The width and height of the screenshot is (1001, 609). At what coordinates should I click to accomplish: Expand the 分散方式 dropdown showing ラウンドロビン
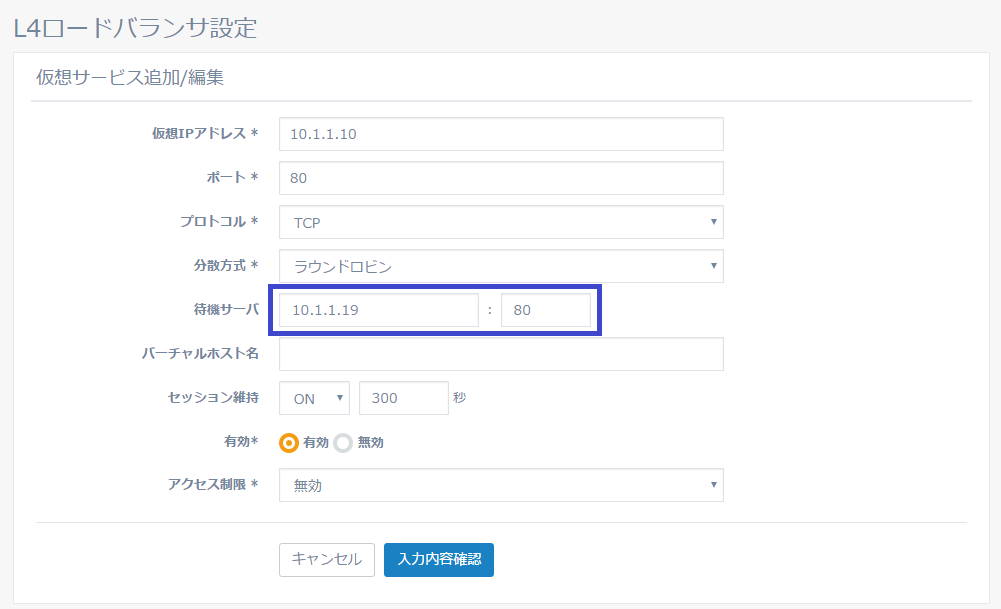click(500, 266)
